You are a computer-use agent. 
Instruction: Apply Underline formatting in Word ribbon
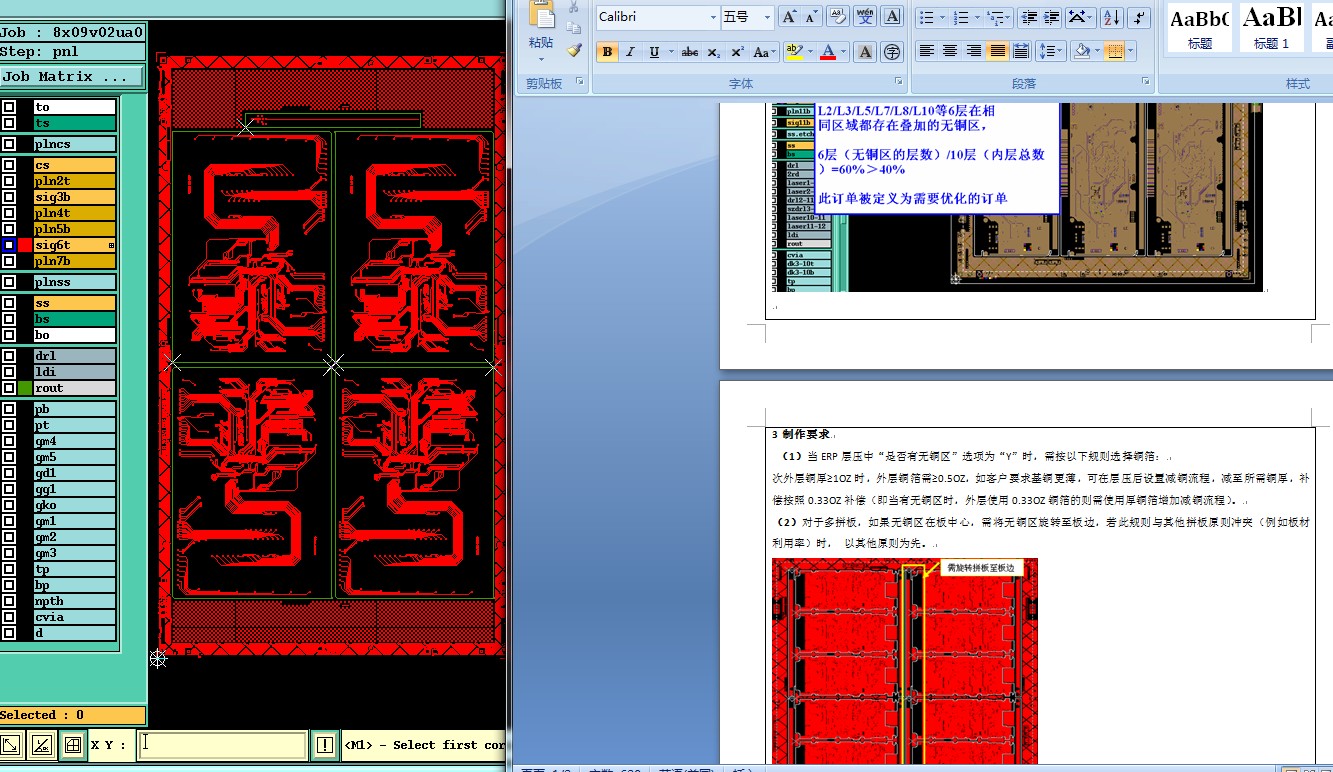(x=654, y=52)
